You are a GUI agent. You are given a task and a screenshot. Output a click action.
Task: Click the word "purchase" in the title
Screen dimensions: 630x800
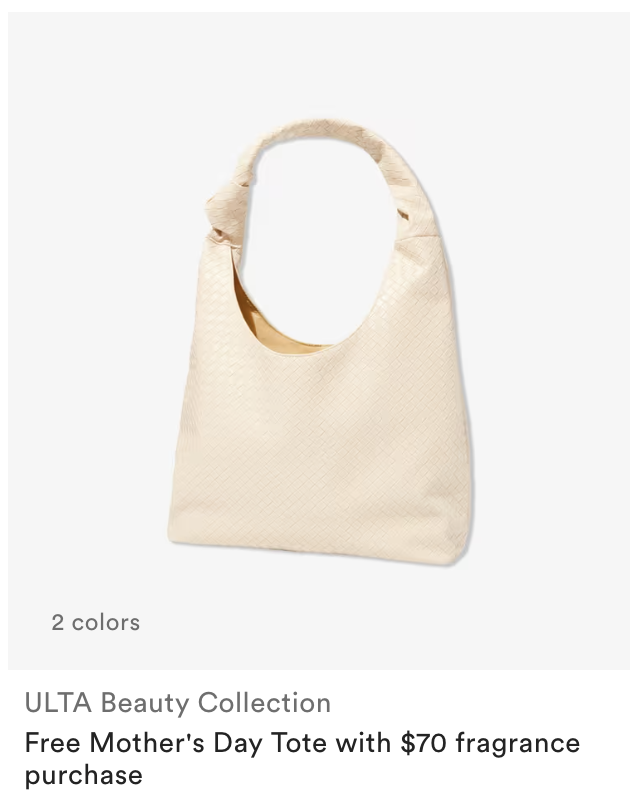[84, 776]
